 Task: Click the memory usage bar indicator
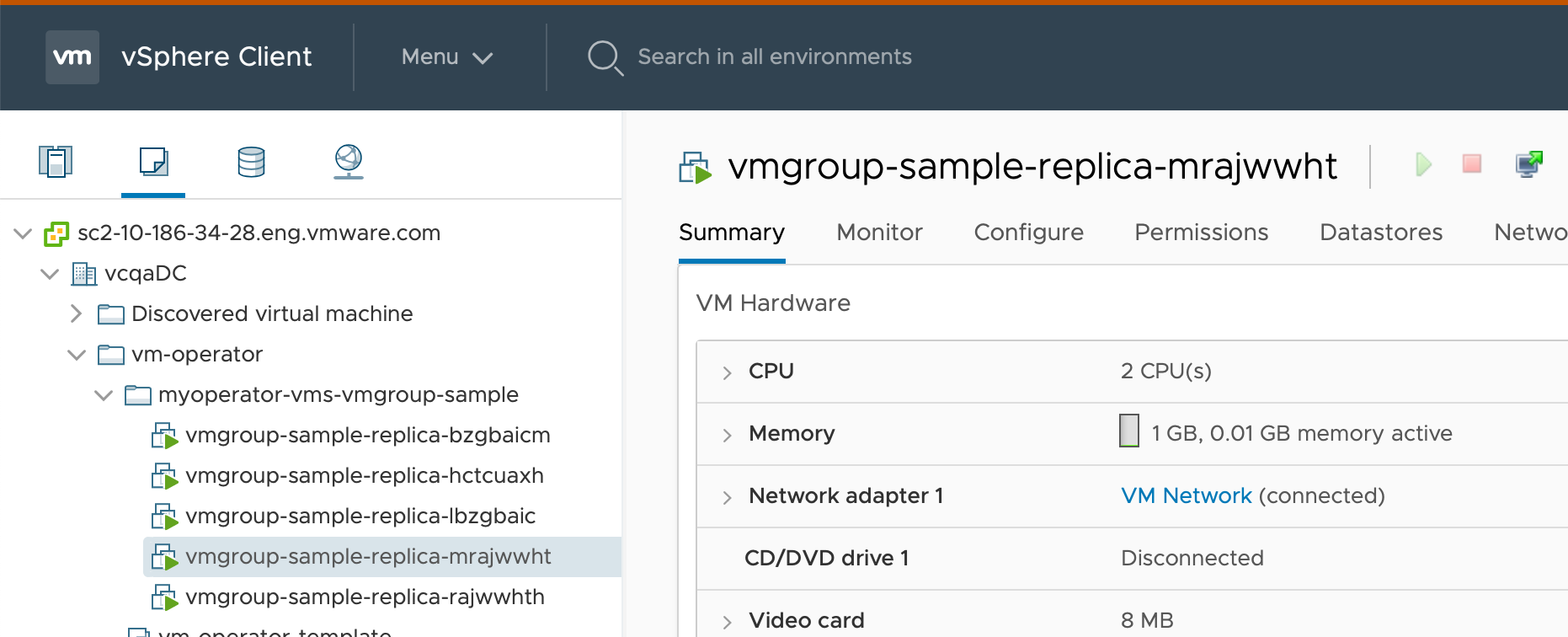click(1129, 431)
